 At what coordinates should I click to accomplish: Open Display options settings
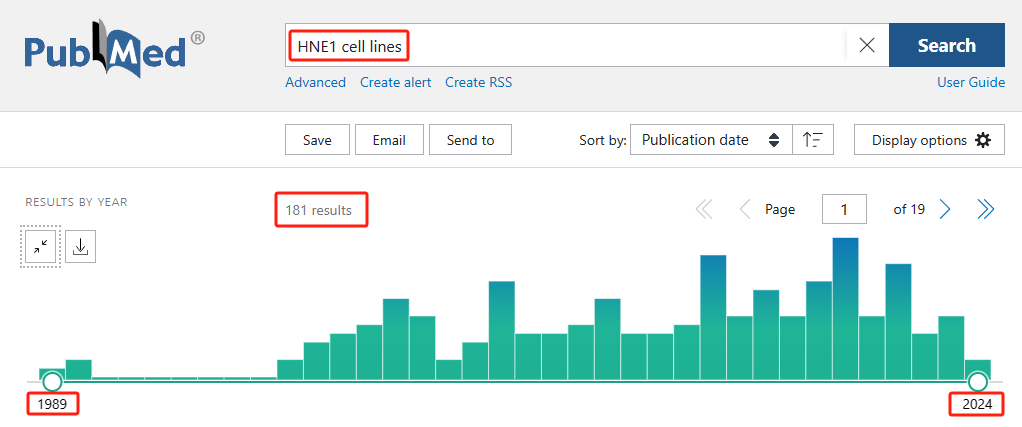(929, 140)
